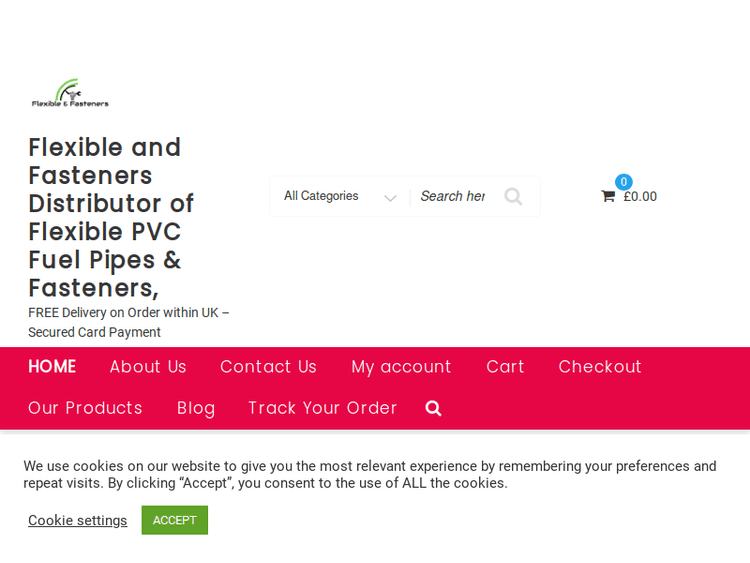Click the search magnifier icon in search bar
This screenshot has height=563, width=750.
pos(513,197)
